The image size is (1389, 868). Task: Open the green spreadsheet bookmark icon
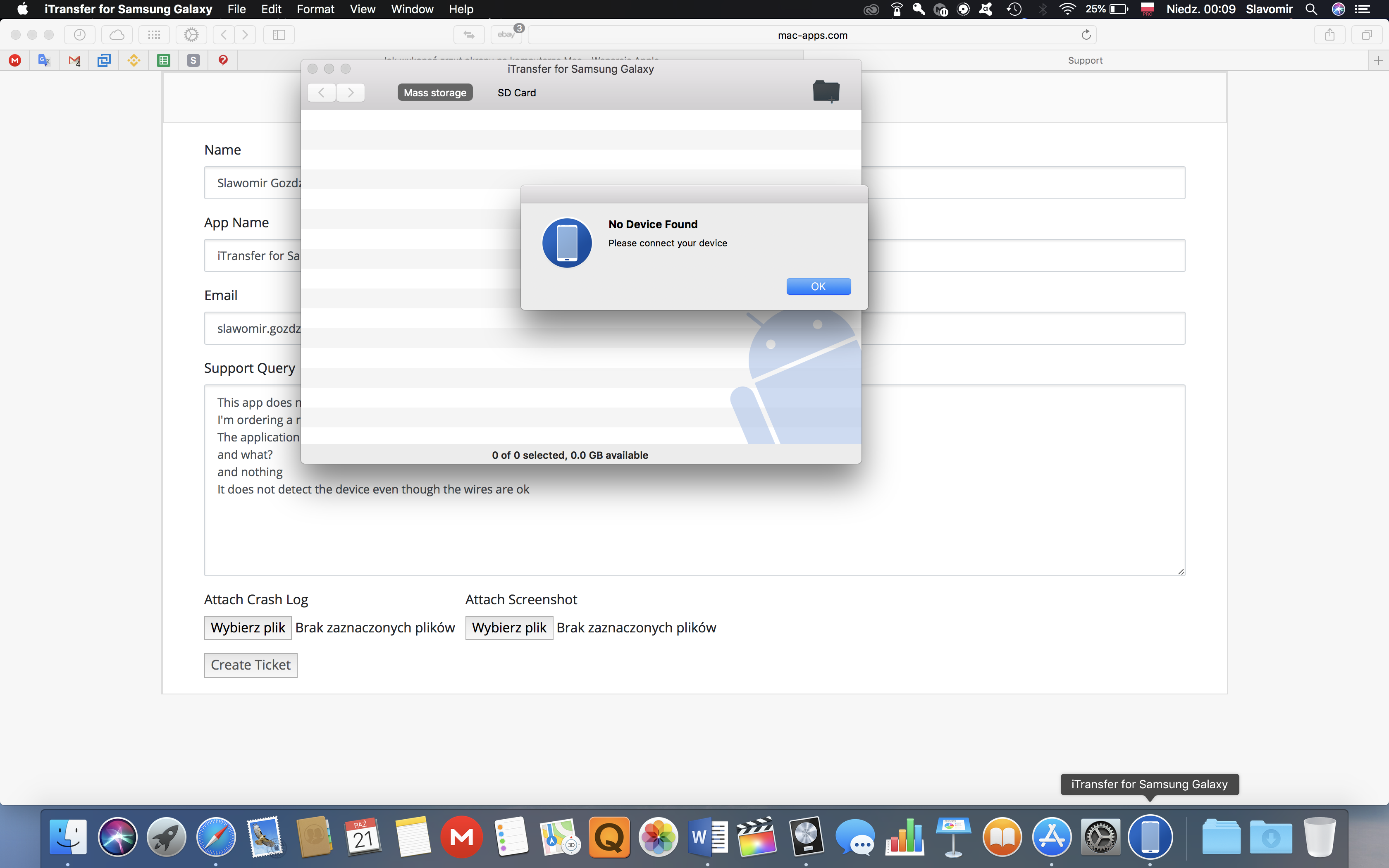(x=164, y=60)
